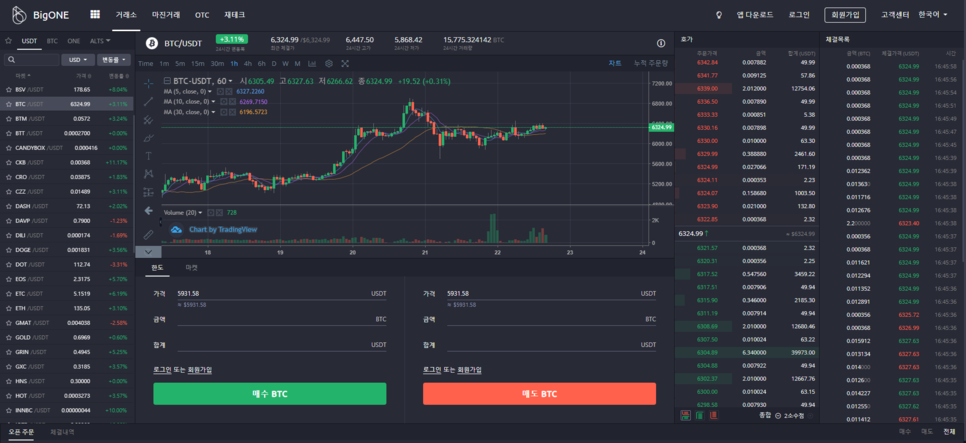Open the USD currency dropdown

[77, 60]
